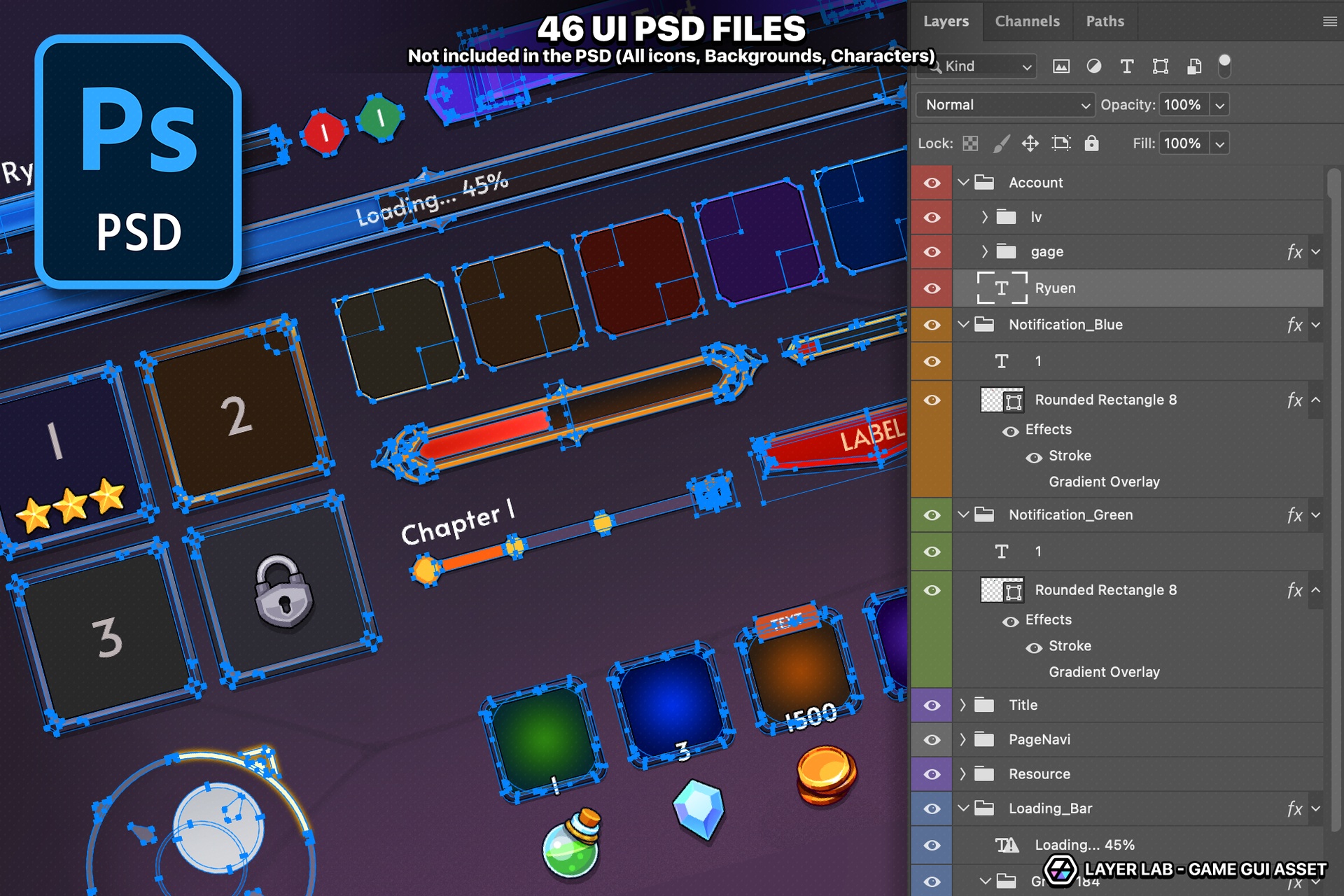Hide the Ryuen text layer

click(x=932, y=288)
